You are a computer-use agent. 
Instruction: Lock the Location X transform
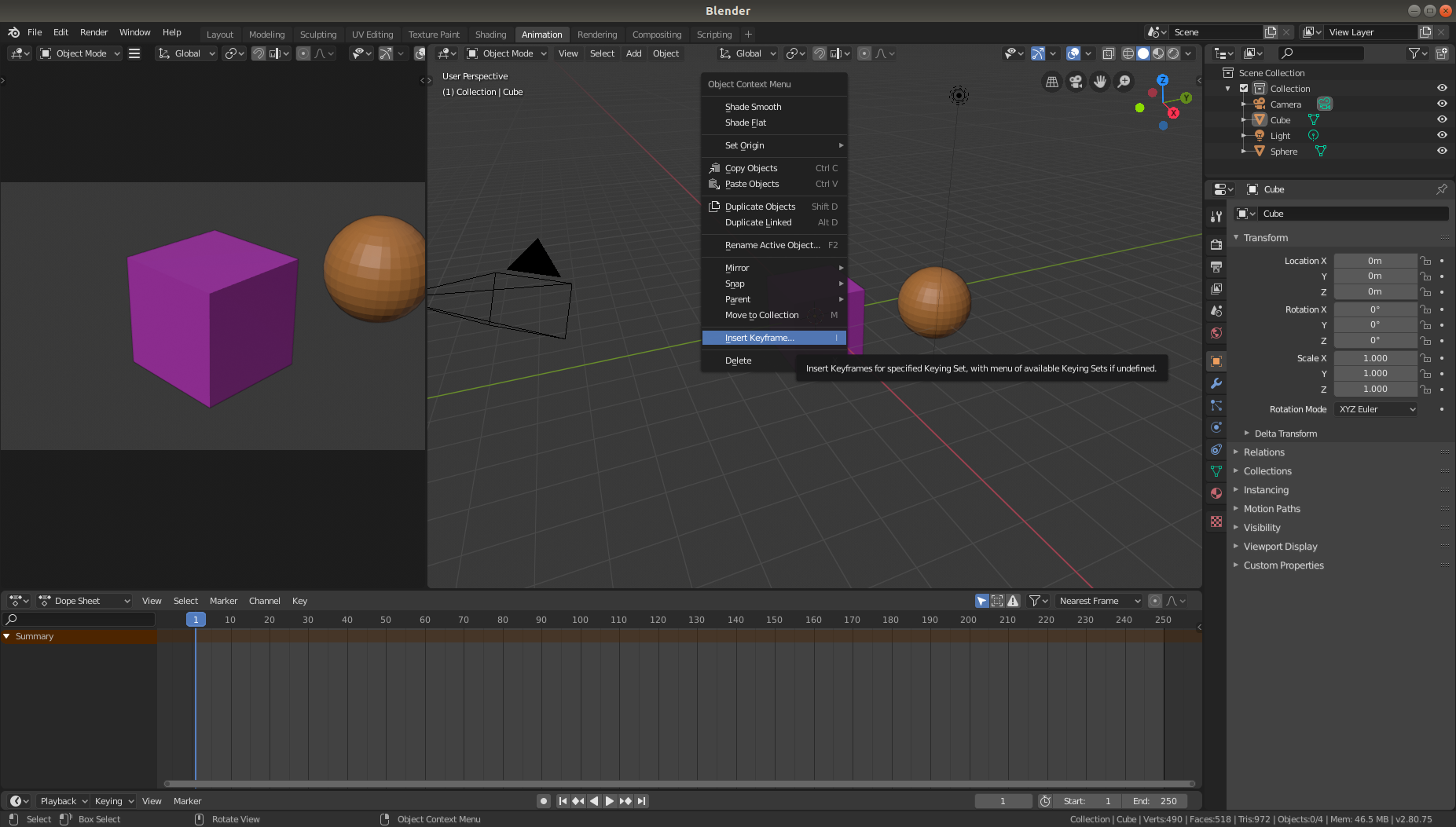(x=1425, y=261)
